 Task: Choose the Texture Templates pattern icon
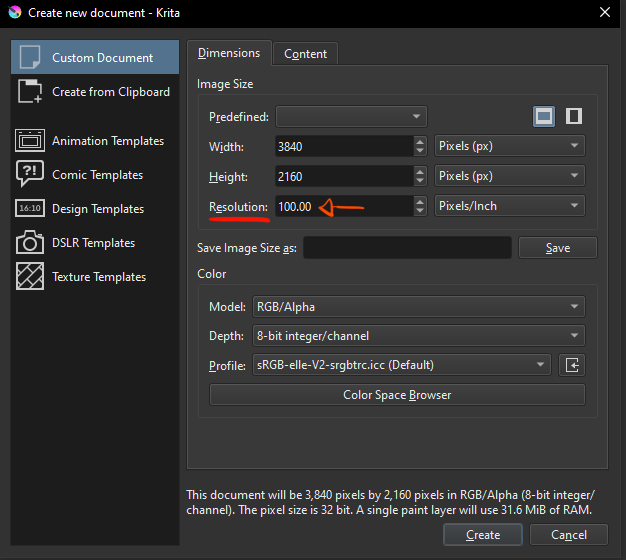pyautogui.click(x=30, y=276)
